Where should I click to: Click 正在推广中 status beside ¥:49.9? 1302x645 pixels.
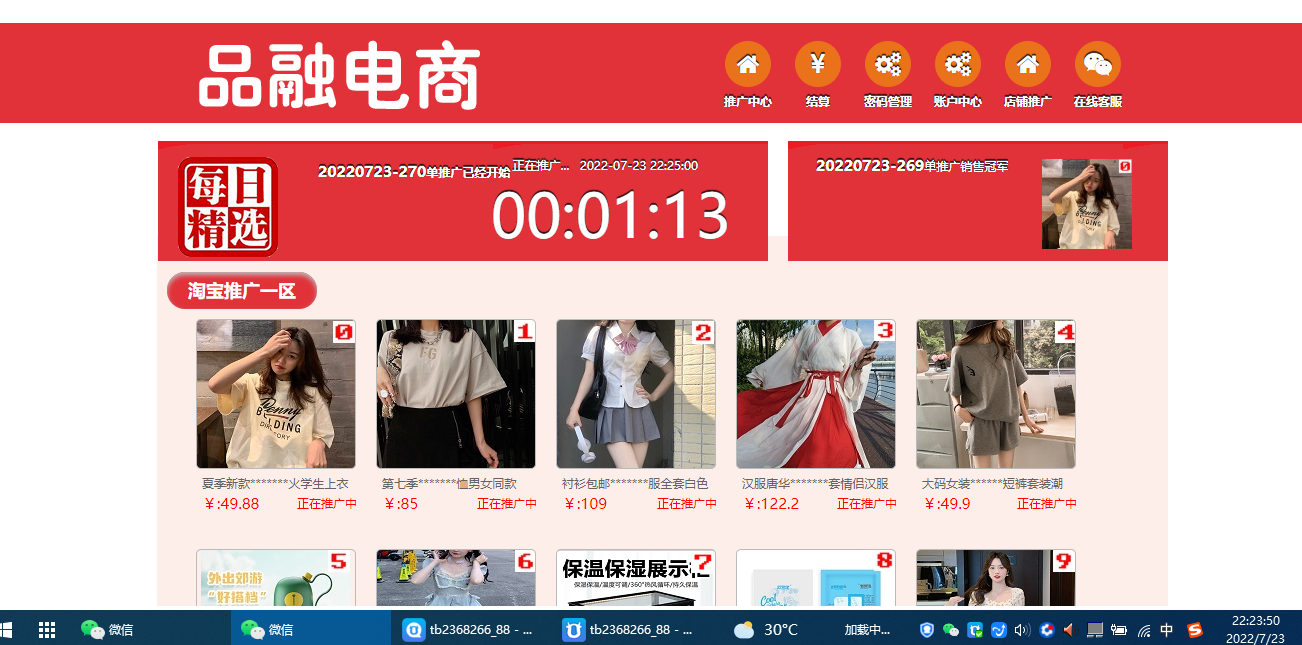pyautogui.click(x=1047, y=504)
